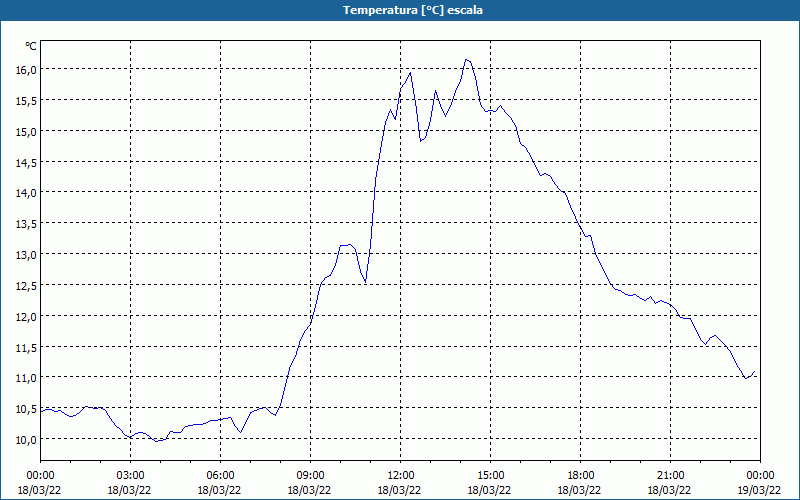Click the 03:00 time axis label
This screenshot has width=800, height=500.
[130, 476]
